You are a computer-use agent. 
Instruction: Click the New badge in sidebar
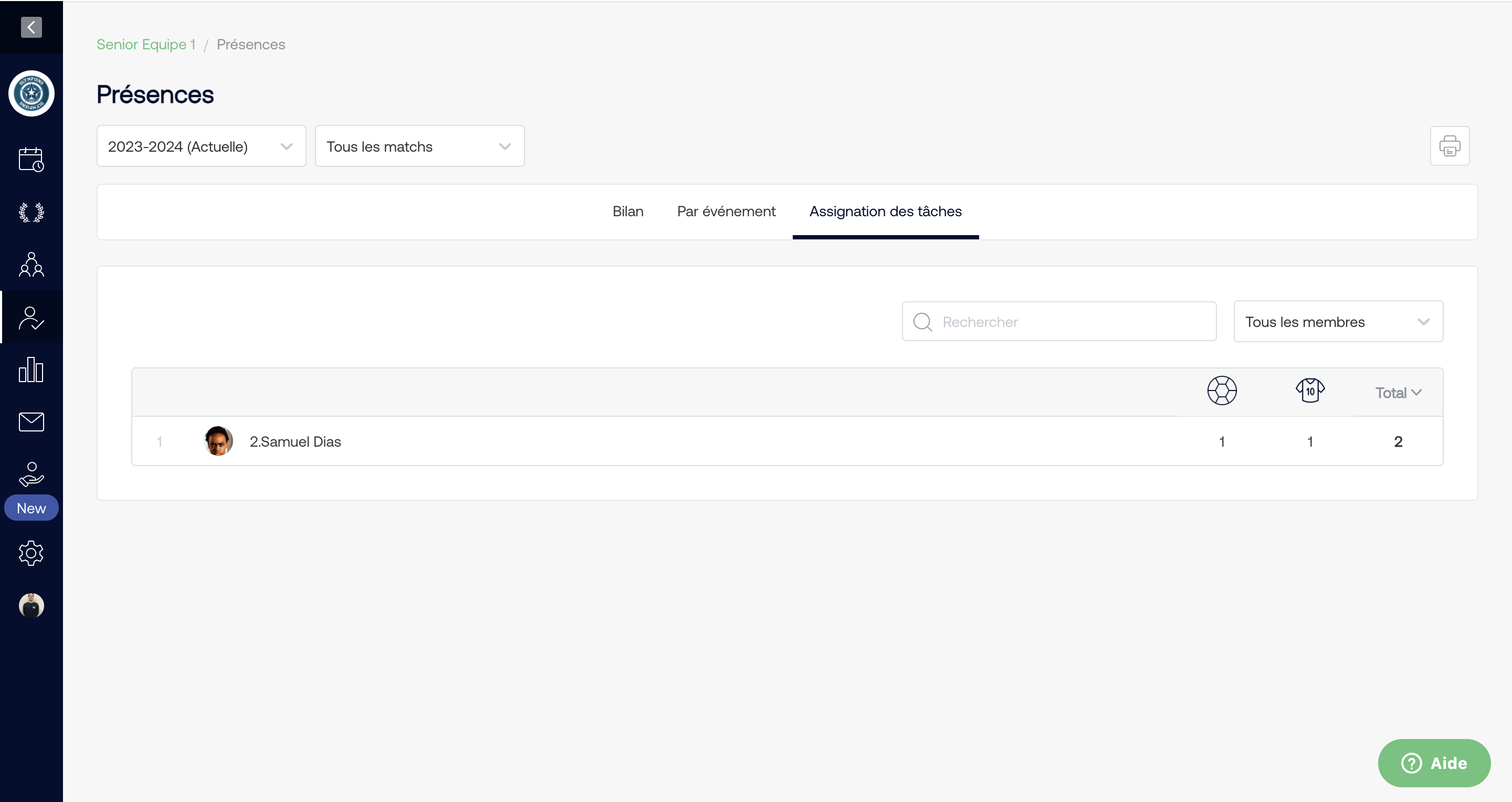coord(31,508)
